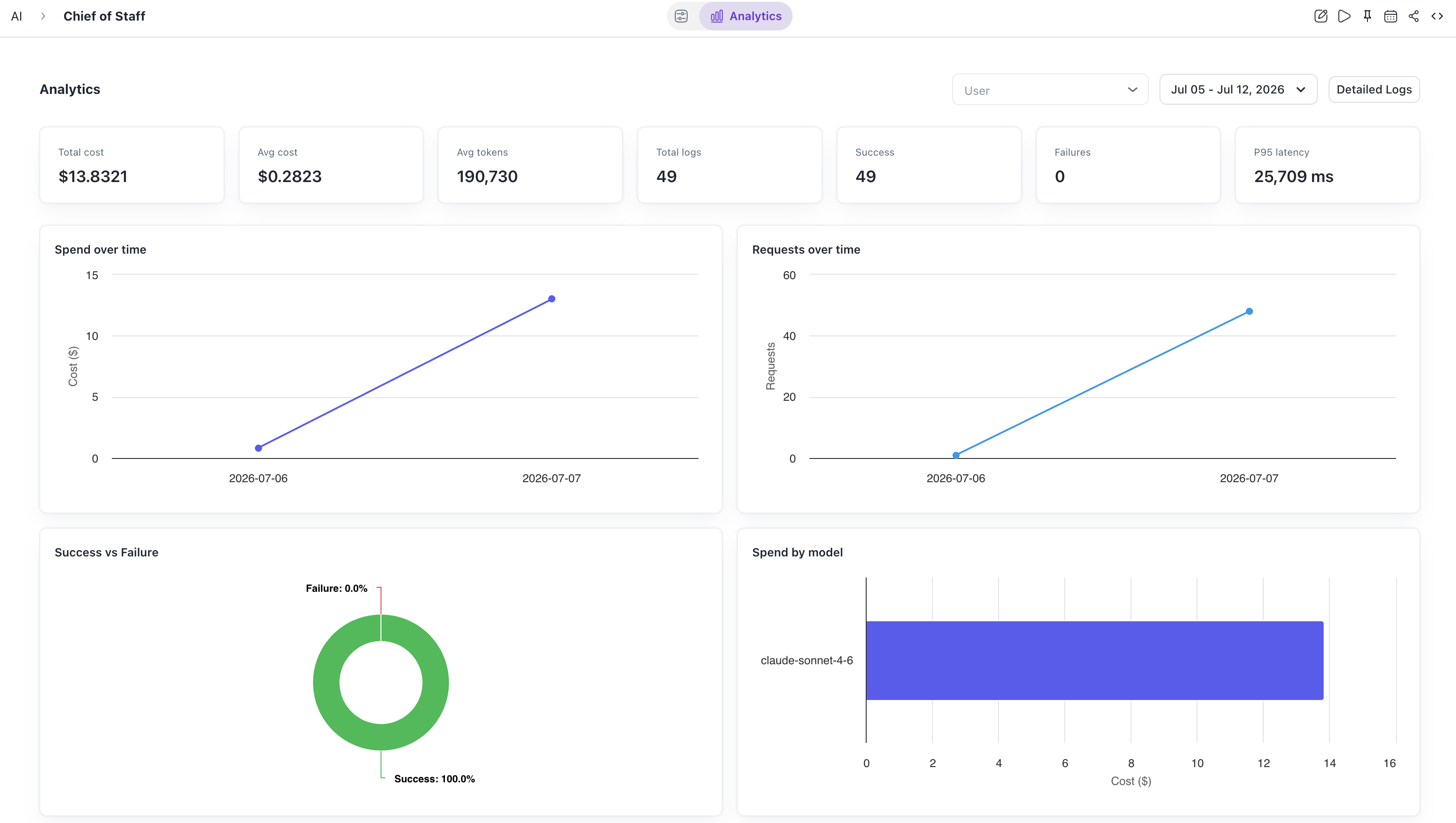The width and height of the screenshot is (1456, 823).
Task: Open Detailed Logs
Action: tap(1373, 89)
